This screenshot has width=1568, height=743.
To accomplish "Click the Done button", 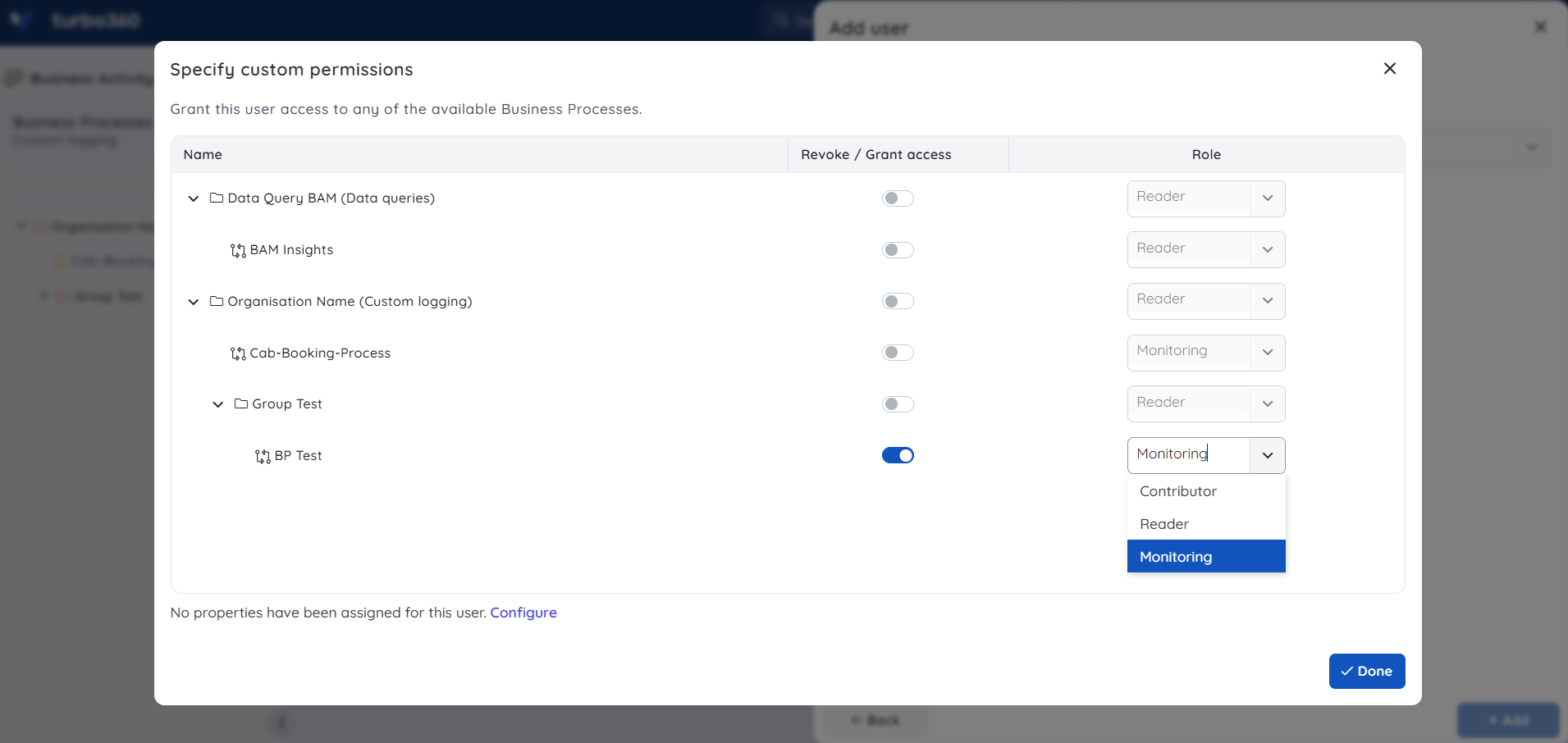I will [x=1367, y=671].
